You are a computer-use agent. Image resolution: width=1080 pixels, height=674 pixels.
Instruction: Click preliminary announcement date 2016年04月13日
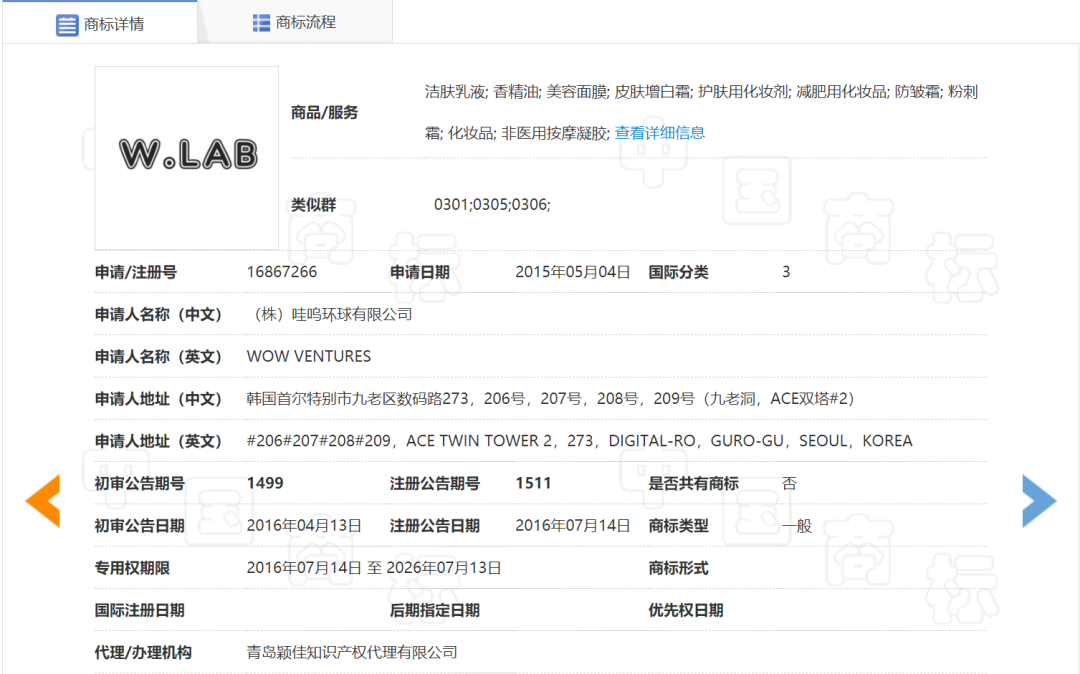tap(304, 526)
